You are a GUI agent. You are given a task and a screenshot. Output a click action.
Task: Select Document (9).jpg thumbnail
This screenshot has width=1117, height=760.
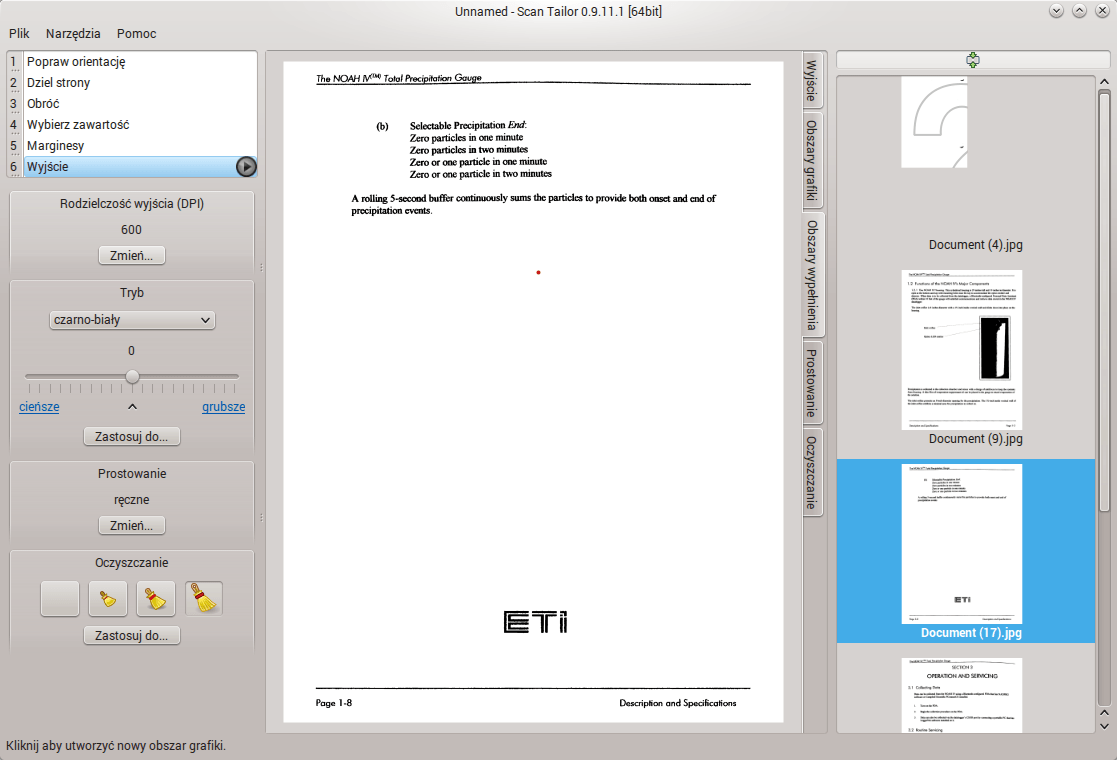962,350
